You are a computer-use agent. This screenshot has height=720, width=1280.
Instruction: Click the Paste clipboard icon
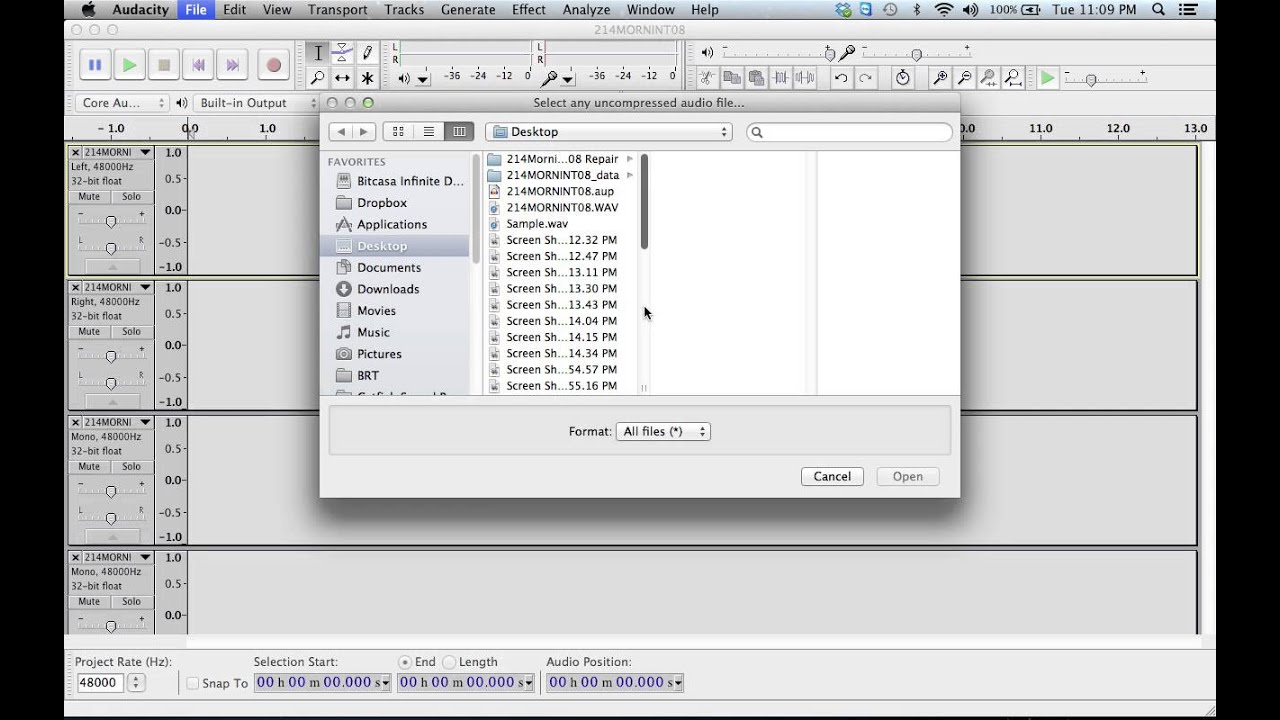[756, 77]
